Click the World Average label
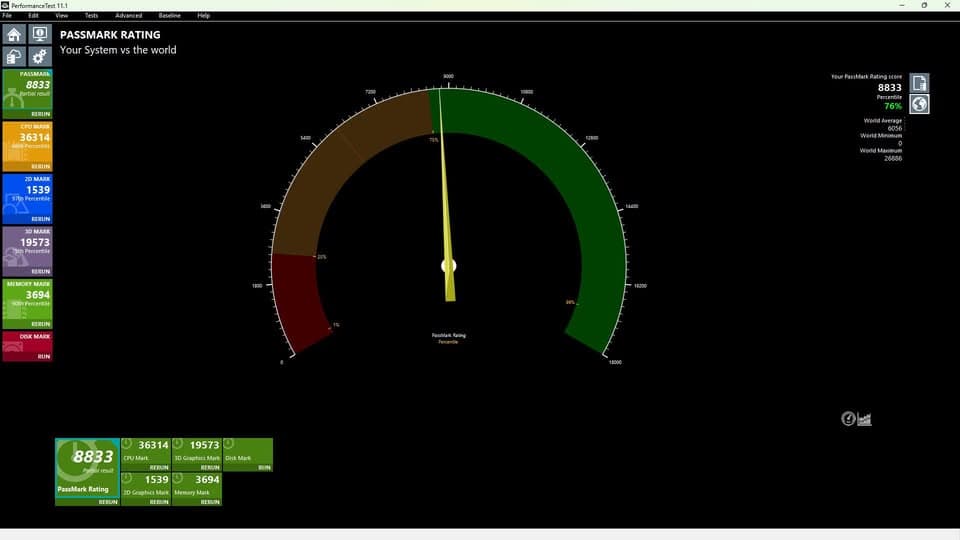Viewport: 960px width, 540px height. click(882, 121)
